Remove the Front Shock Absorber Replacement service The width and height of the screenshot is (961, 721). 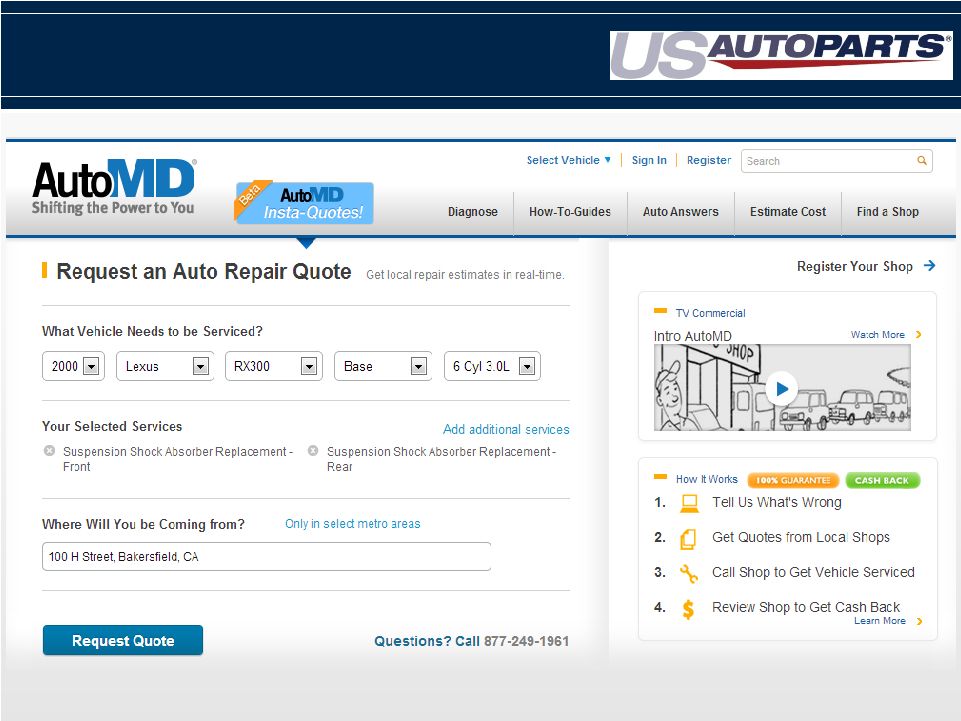(50, 452)
